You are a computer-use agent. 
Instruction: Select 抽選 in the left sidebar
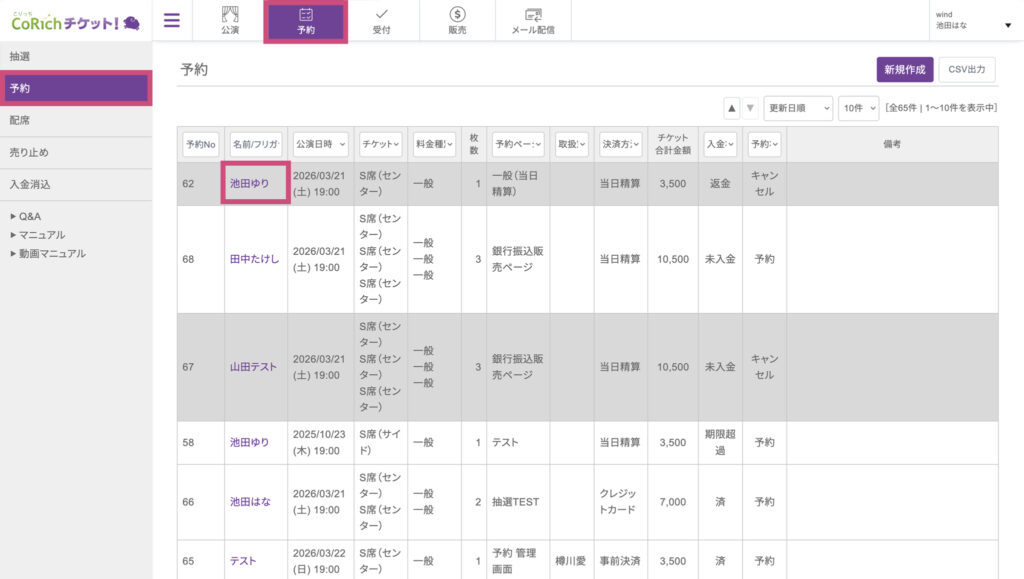76,56
